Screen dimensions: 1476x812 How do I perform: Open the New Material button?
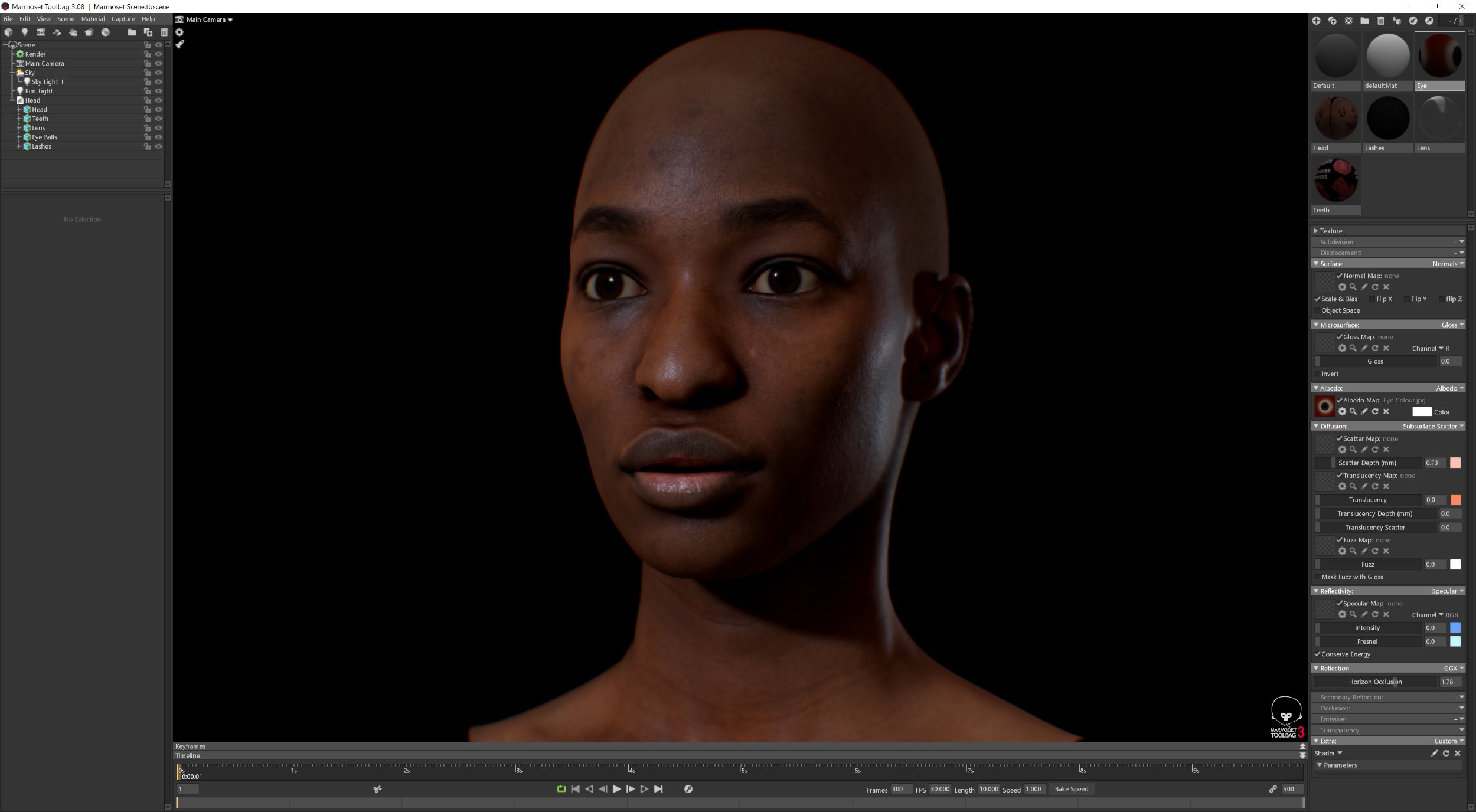tap(1317, 20)
